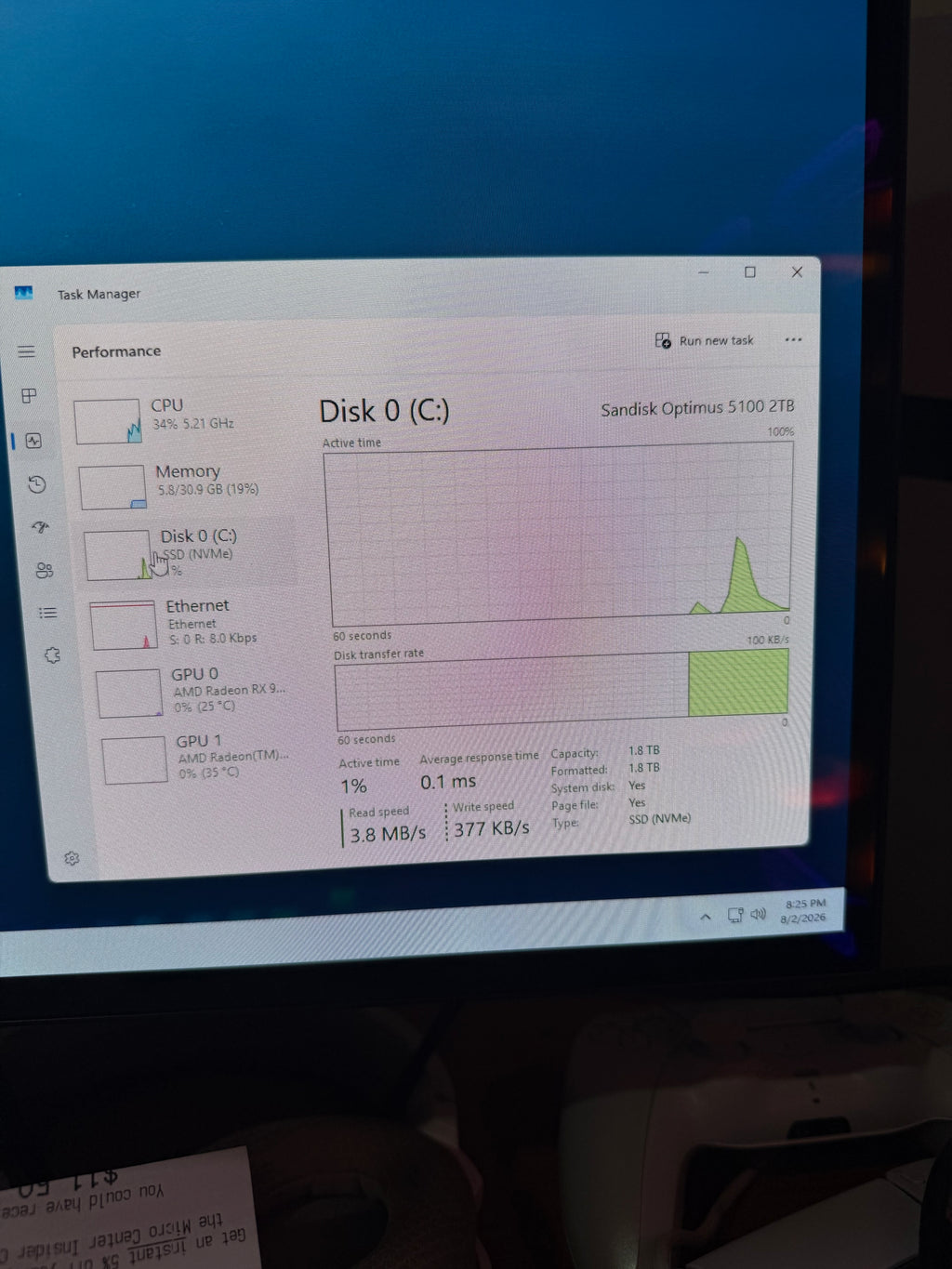Click the GPU 1 mini graph thumbnail
The image size is (952, 1269).
(135, 760)
